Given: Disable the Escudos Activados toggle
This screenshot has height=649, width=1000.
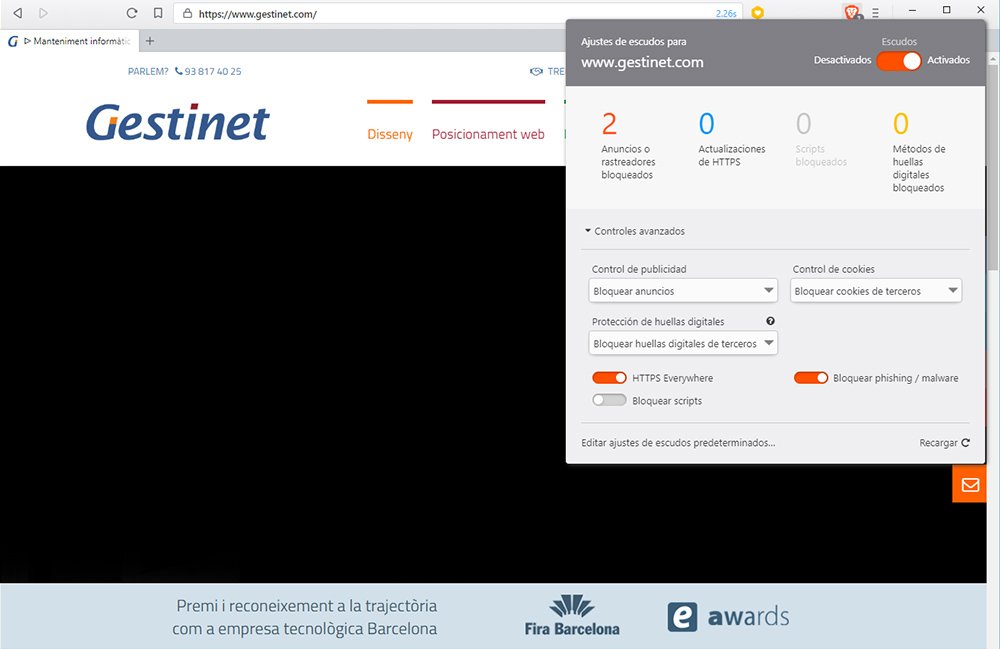Looking at the screenshot, I should click(898, 60).
